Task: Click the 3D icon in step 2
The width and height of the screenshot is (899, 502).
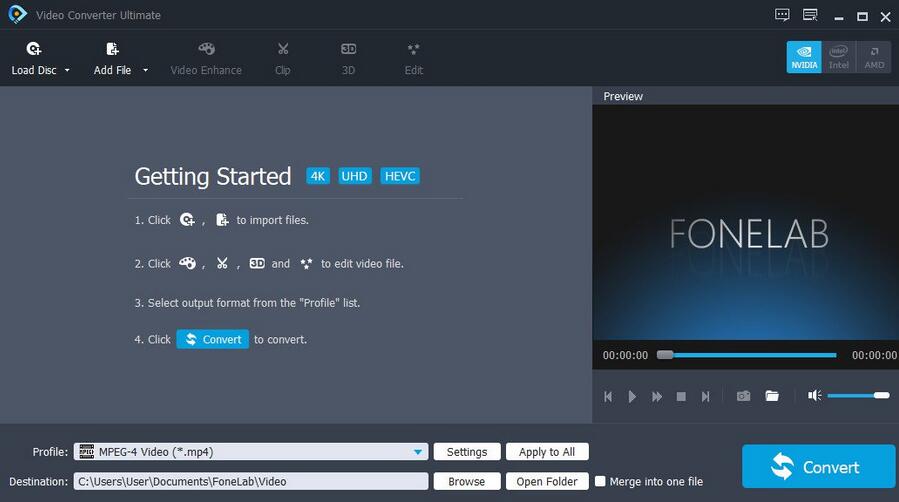Action: coord(257,263)
